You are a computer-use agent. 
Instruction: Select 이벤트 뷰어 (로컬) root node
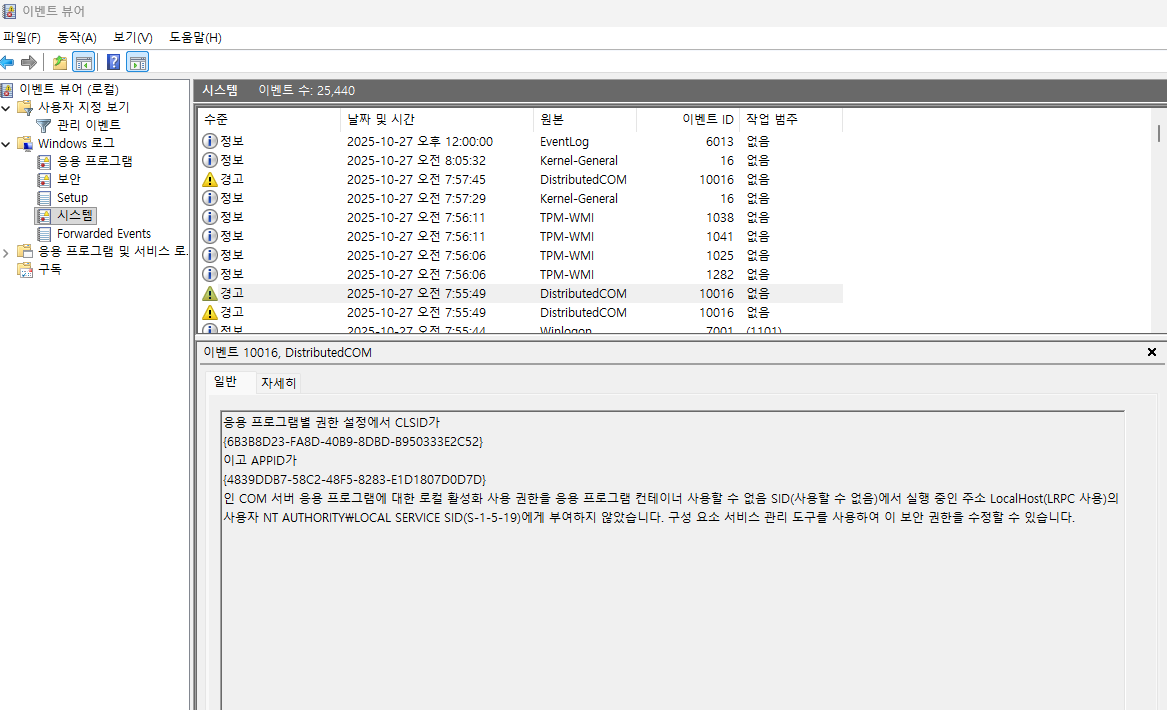click(68, 89)
